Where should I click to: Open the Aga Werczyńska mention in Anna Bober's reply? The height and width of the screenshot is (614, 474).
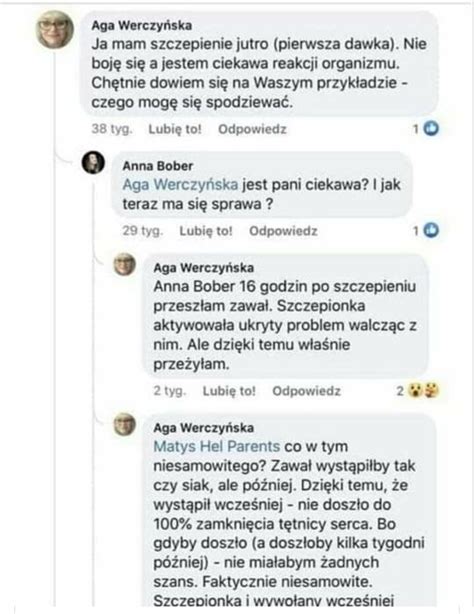[x=180, y=184]
